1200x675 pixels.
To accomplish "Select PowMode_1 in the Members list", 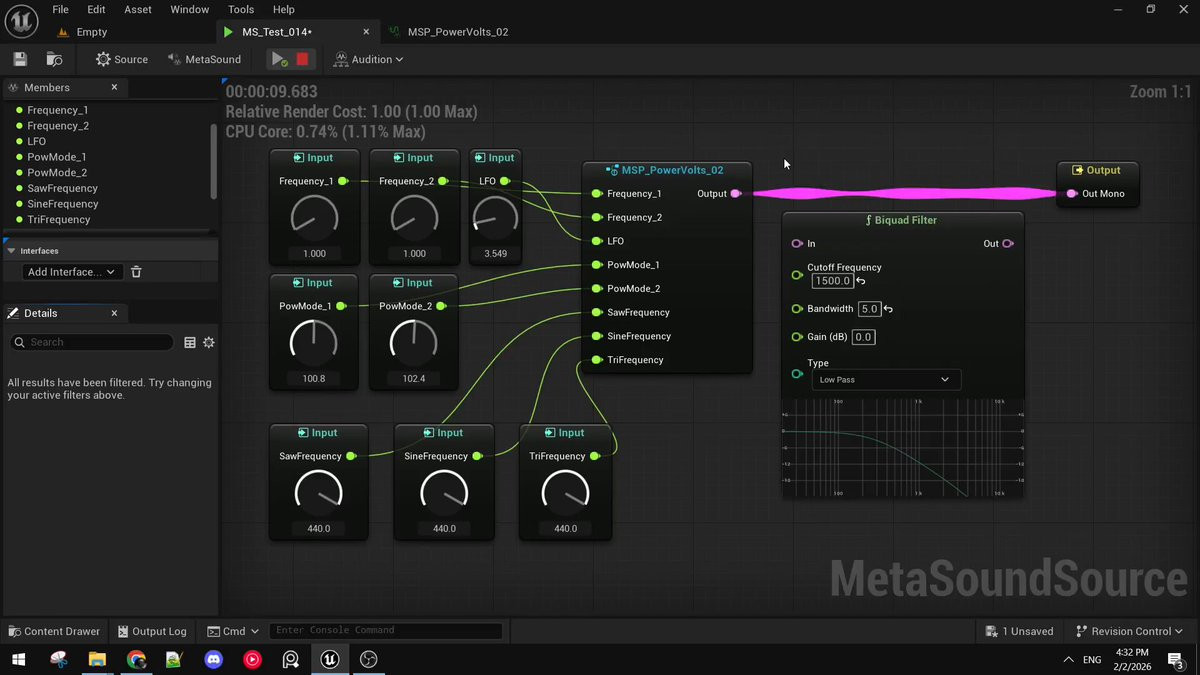I will pos(57,157).
